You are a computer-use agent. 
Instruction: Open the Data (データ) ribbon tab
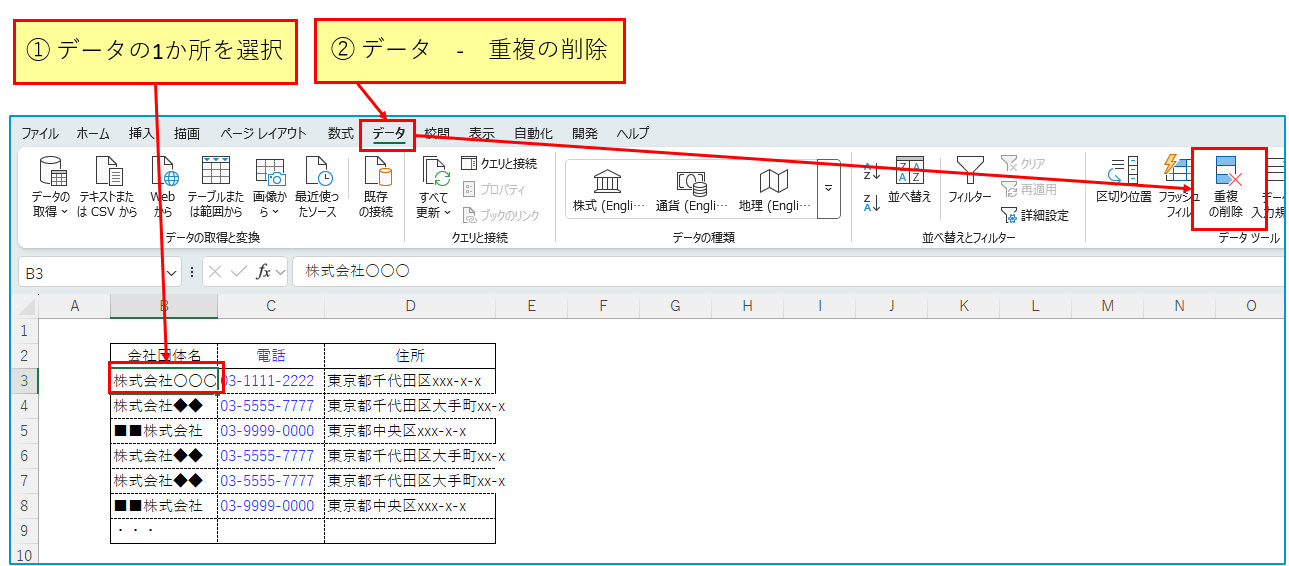[x=388, y=133]
